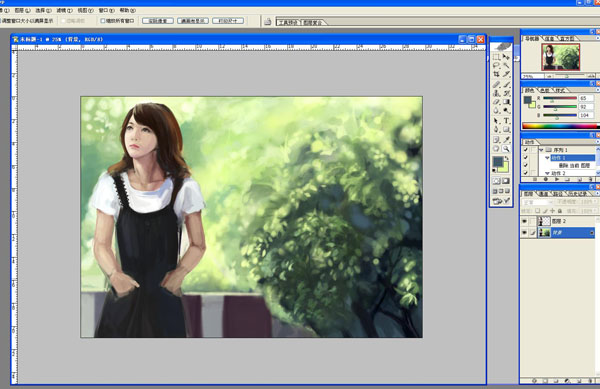The image size is (600, 389).
Task: Toggle the 动作 1 action checkbox
Action: [525, 158]
